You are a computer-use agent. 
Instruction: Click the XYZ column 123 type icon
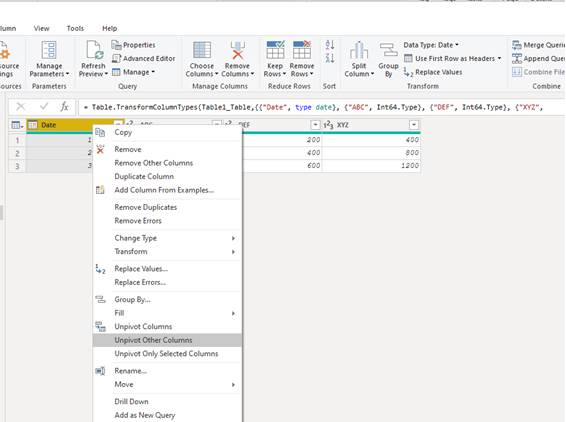click(328, 125)
